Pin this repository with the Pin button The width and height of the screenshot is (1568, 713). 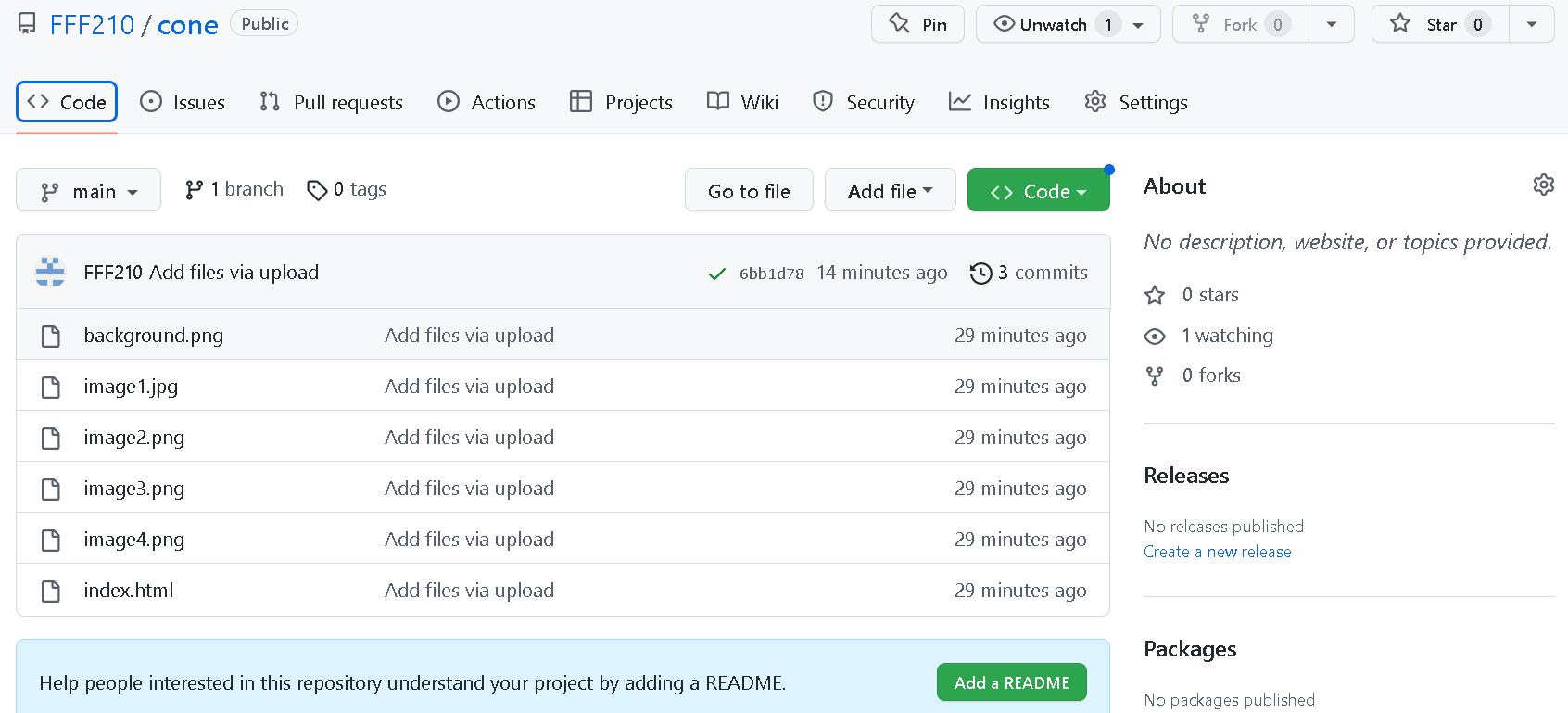tap(917, 24)
